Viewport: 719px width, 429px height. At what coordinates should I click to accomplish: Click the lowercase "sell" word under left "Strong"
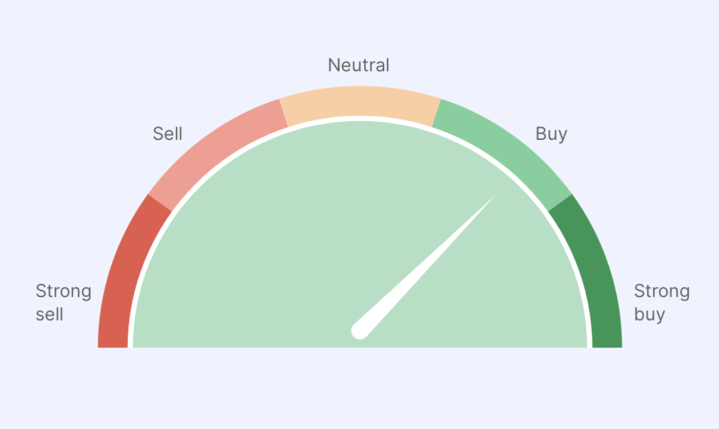pyautogui.click(x=49, y=314)
